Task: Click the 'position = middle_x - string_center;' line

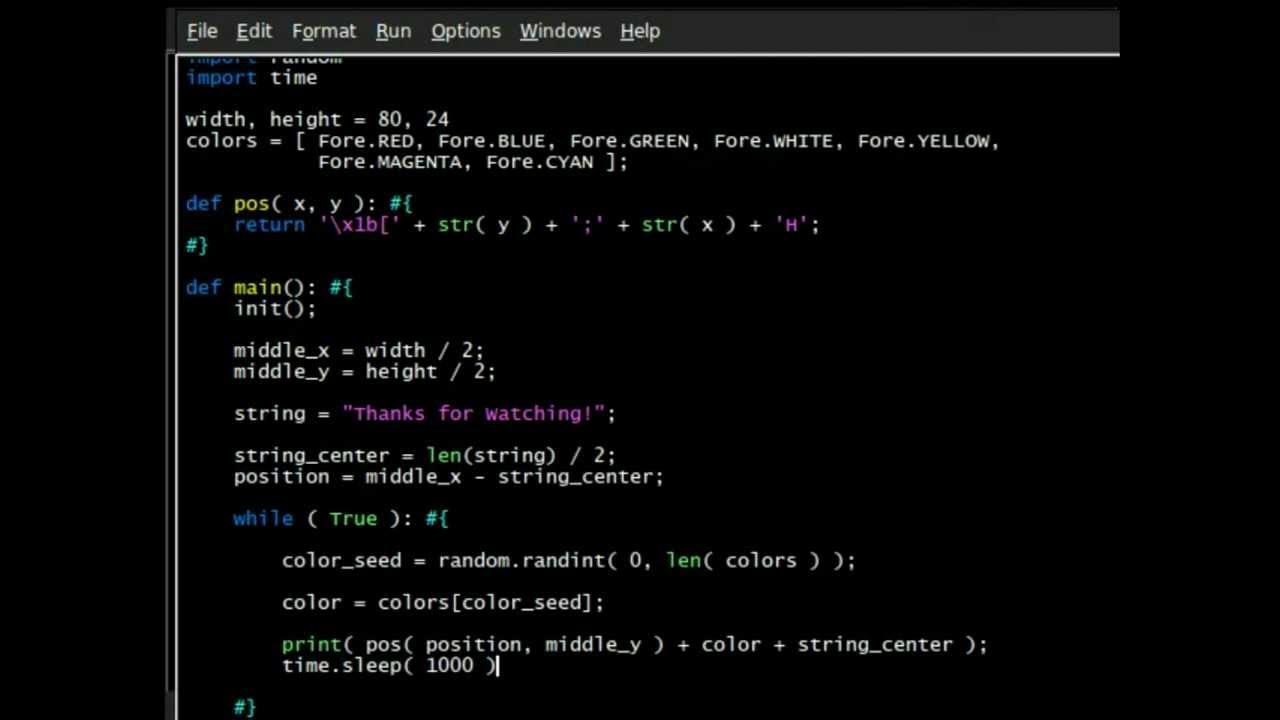Action: [x=448, y=477]
